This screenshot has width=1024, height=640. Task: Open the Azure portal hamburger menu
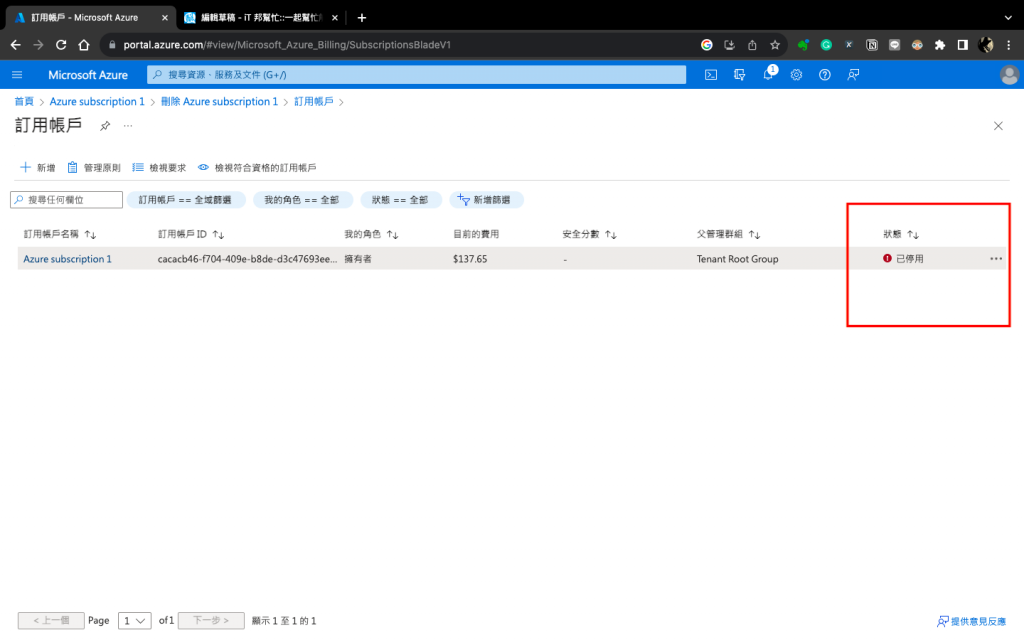click(x=17, y=74)
